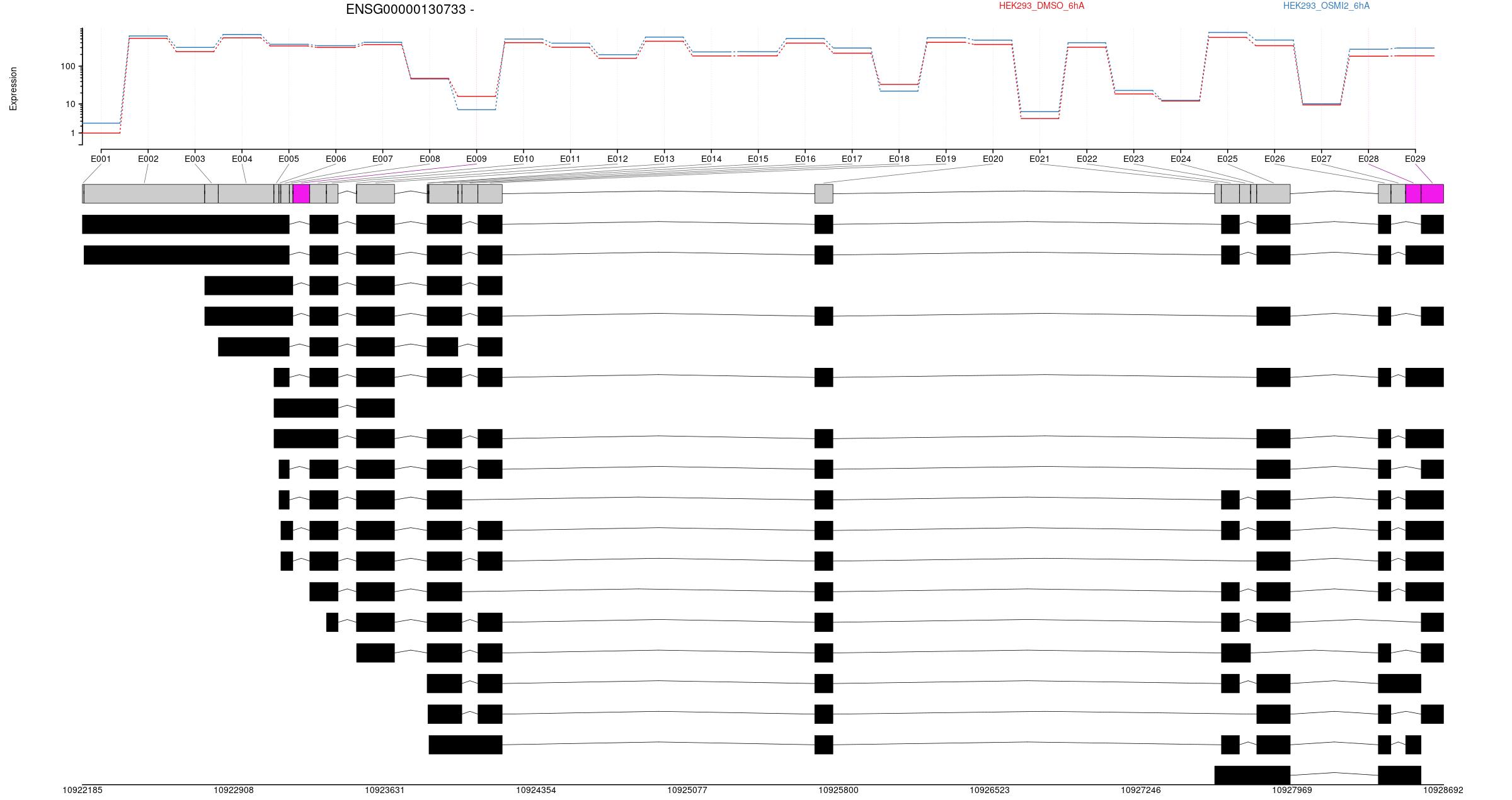Click exon label E017
This screenshot has width=1512, height=800.
click(852, 159)
